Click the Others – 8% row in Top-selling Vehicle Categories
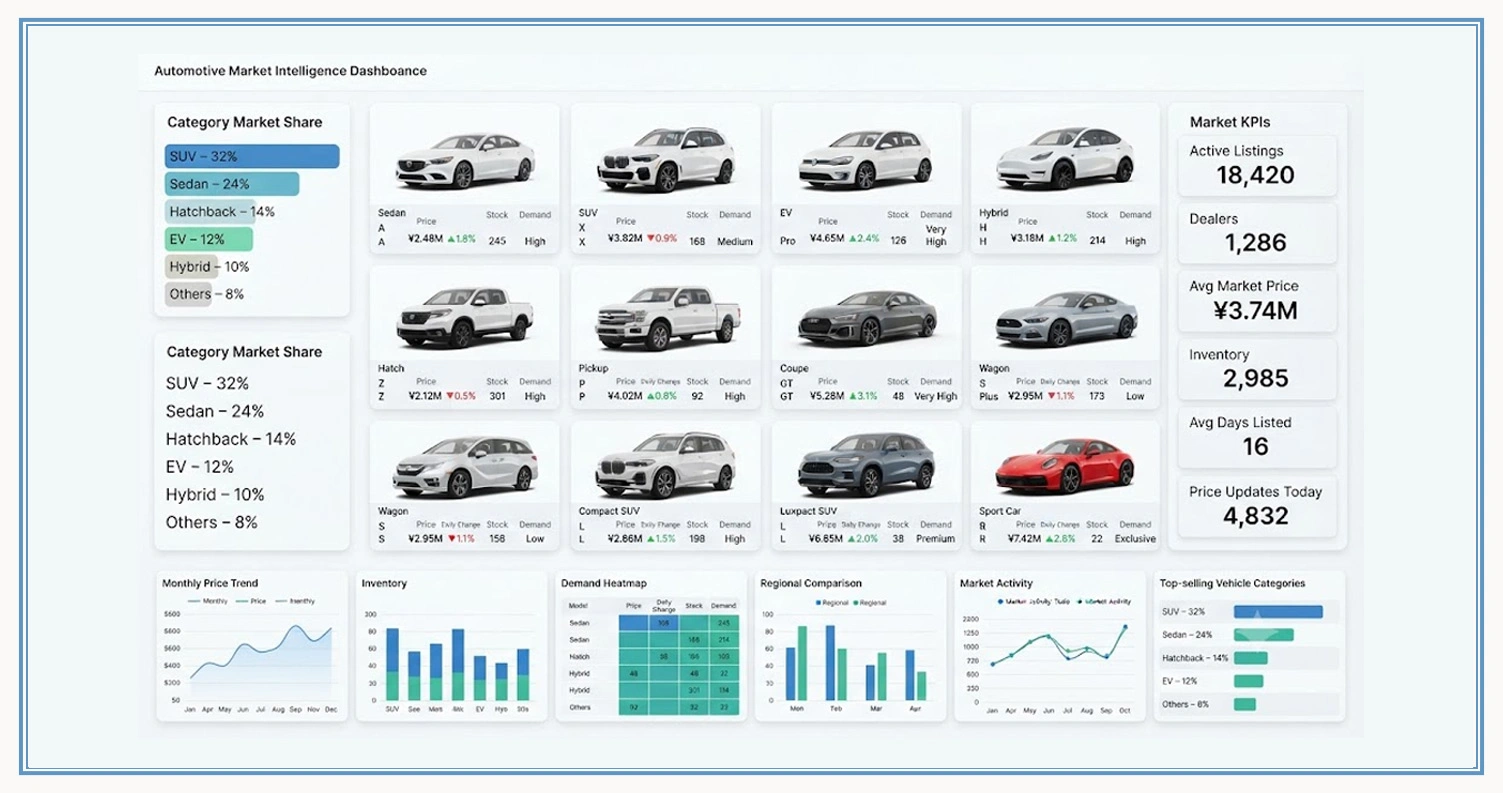This screenshot has width=1503, height=793. coord(1250,704)
